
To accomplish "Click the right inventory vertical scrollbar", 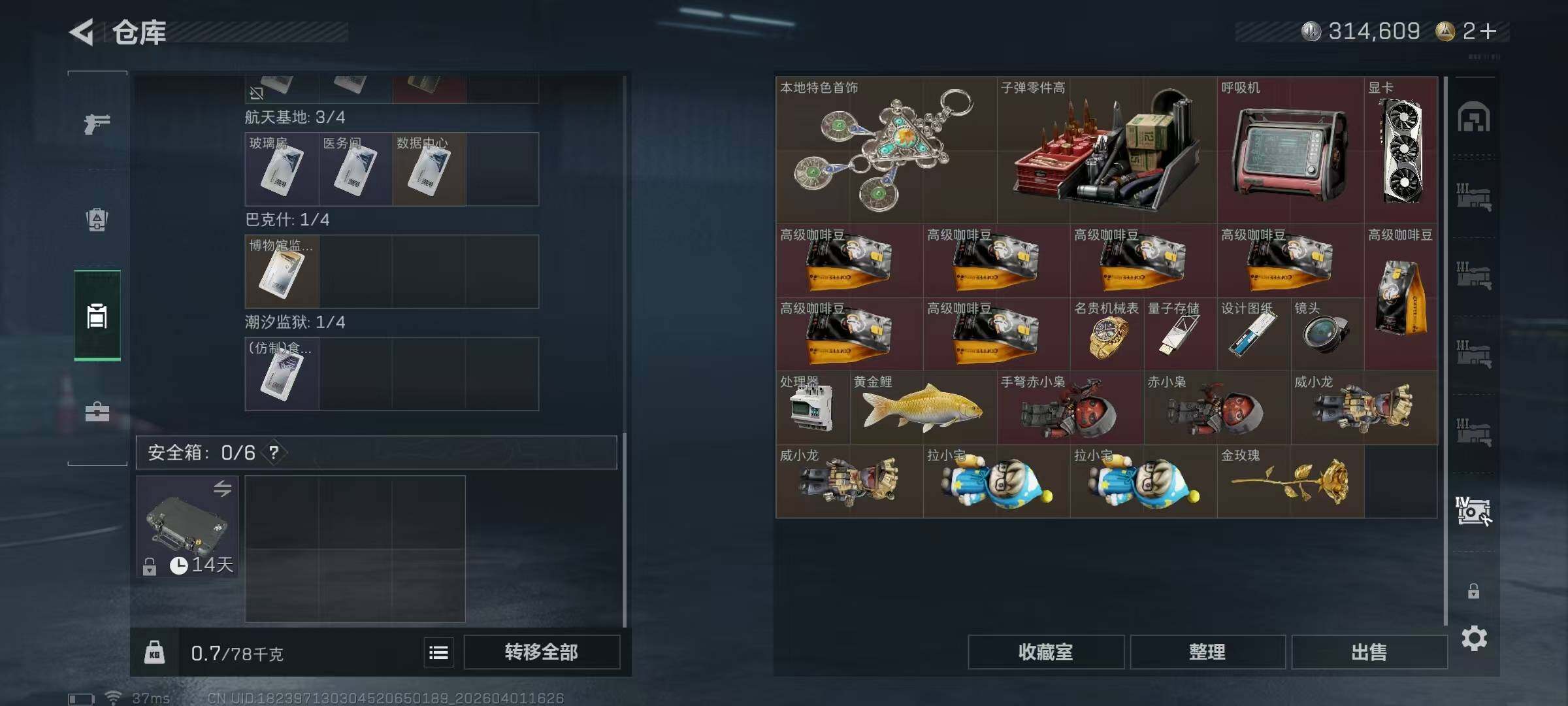I will pyautogui.click(x=1445, y=351).
